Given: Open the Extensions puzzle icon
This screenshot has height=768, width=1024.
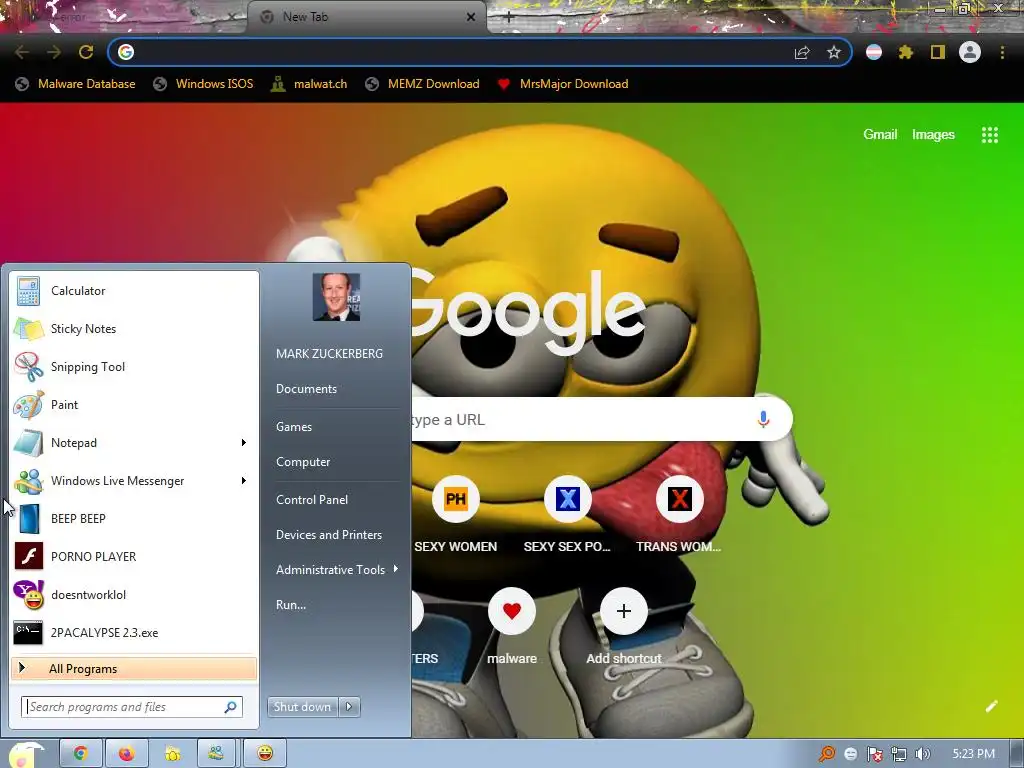Looking at the screenshot, I should [905, 52].
